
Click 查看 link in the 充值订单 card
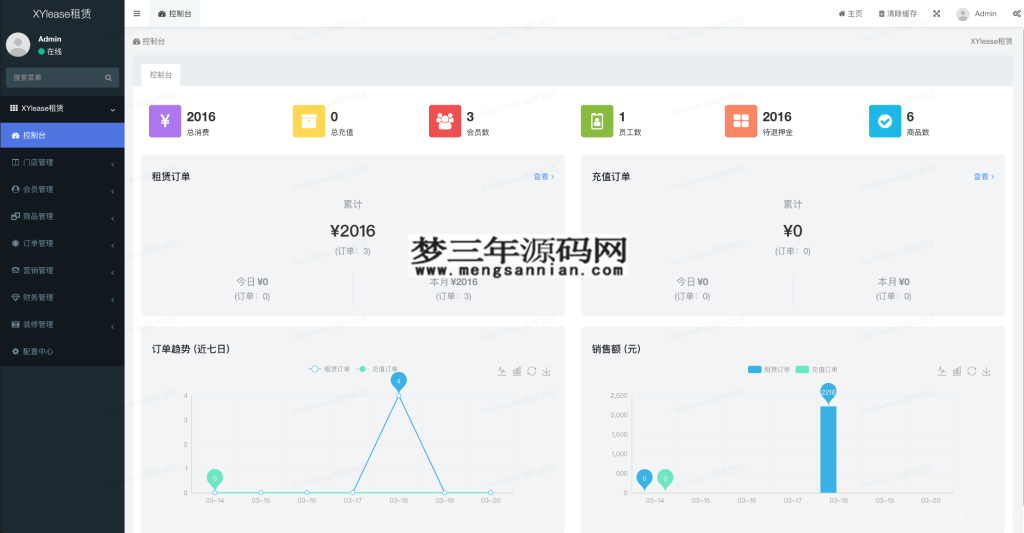tap(984, 177)
